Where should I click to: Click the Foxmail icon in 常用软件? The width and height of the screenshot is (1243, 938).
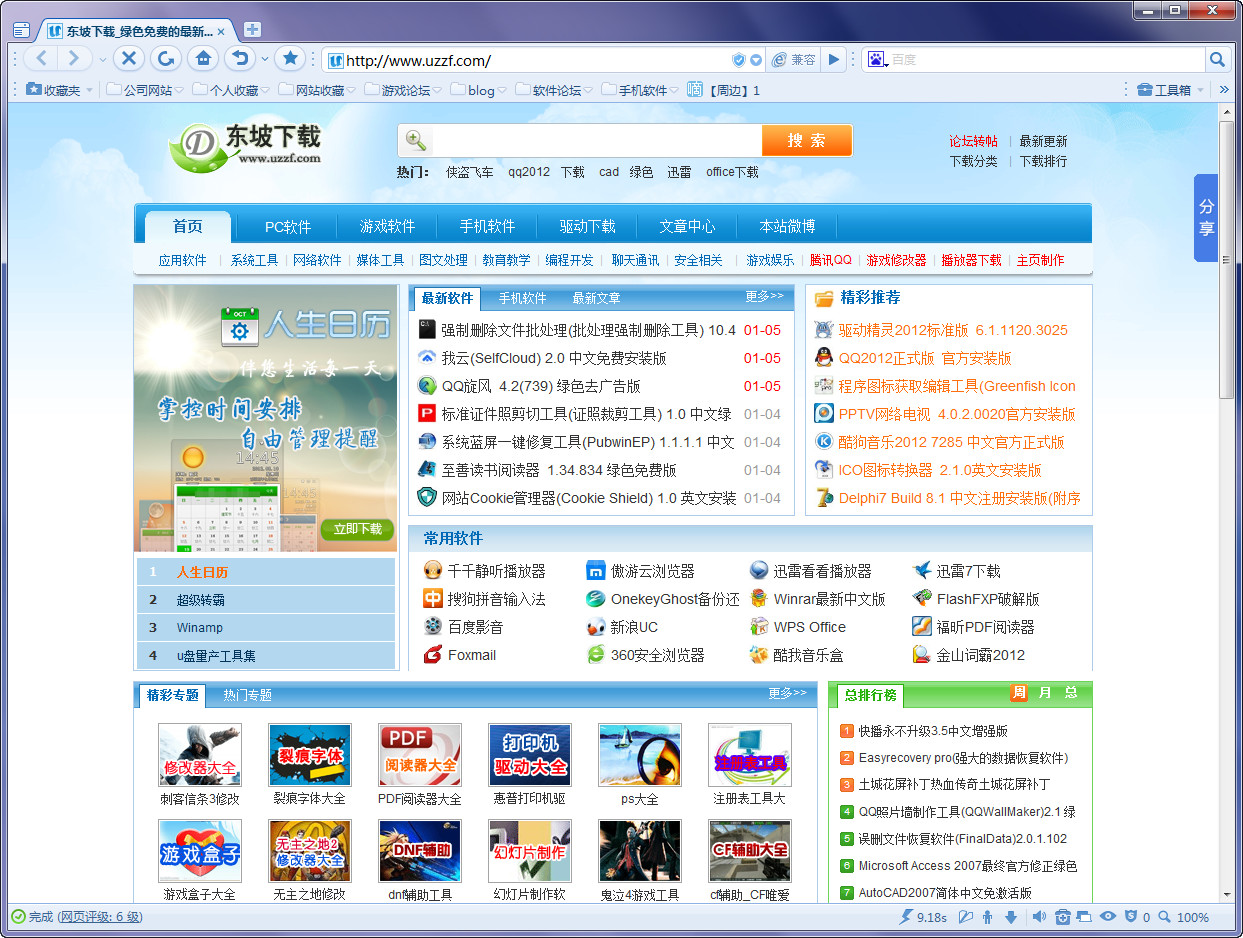click(432, 655)
